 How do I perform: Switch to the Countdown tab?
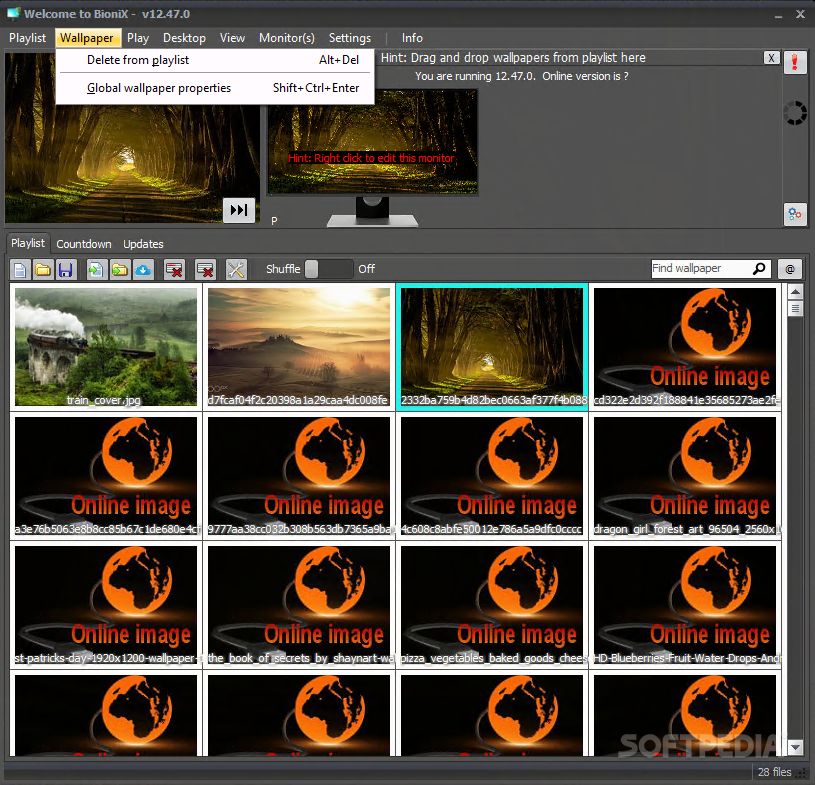coord(84,244)
